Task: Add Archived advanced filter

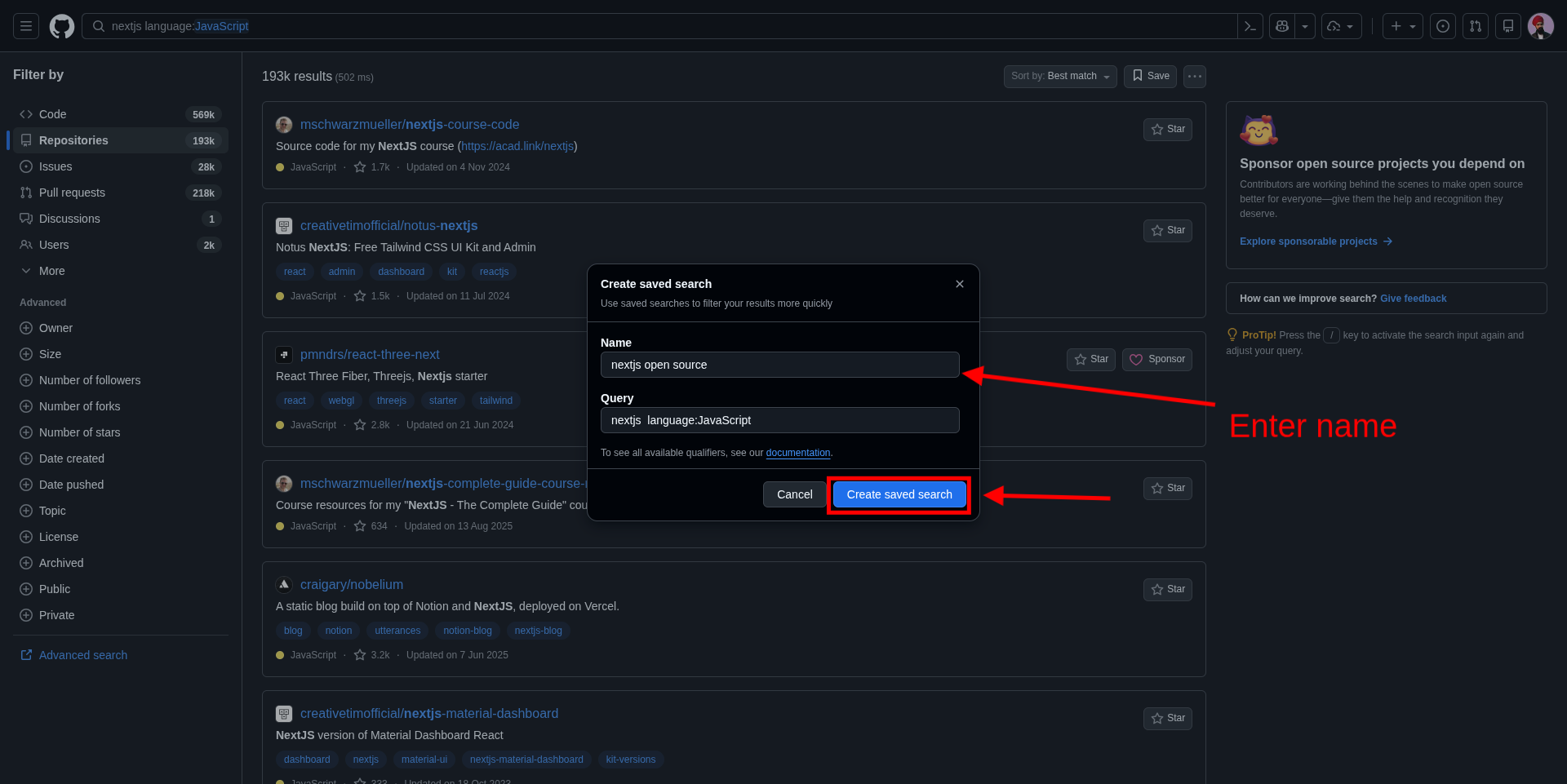Action: 121,563
